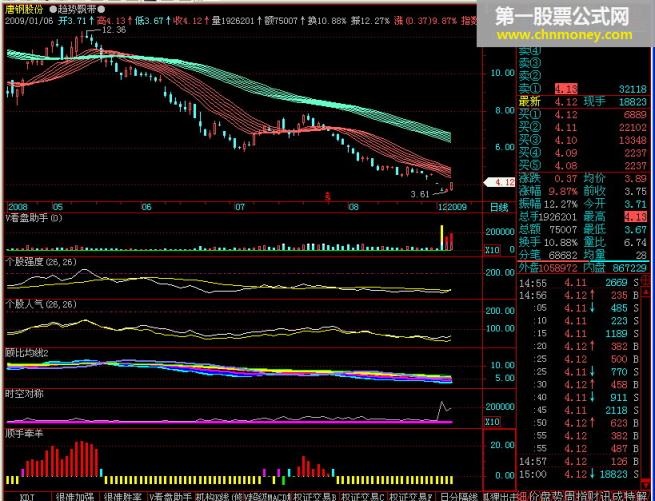Click the 3.61 low price label
This screenshot has width=655, height=501.
pyautogui.click(x=420, y=194)
